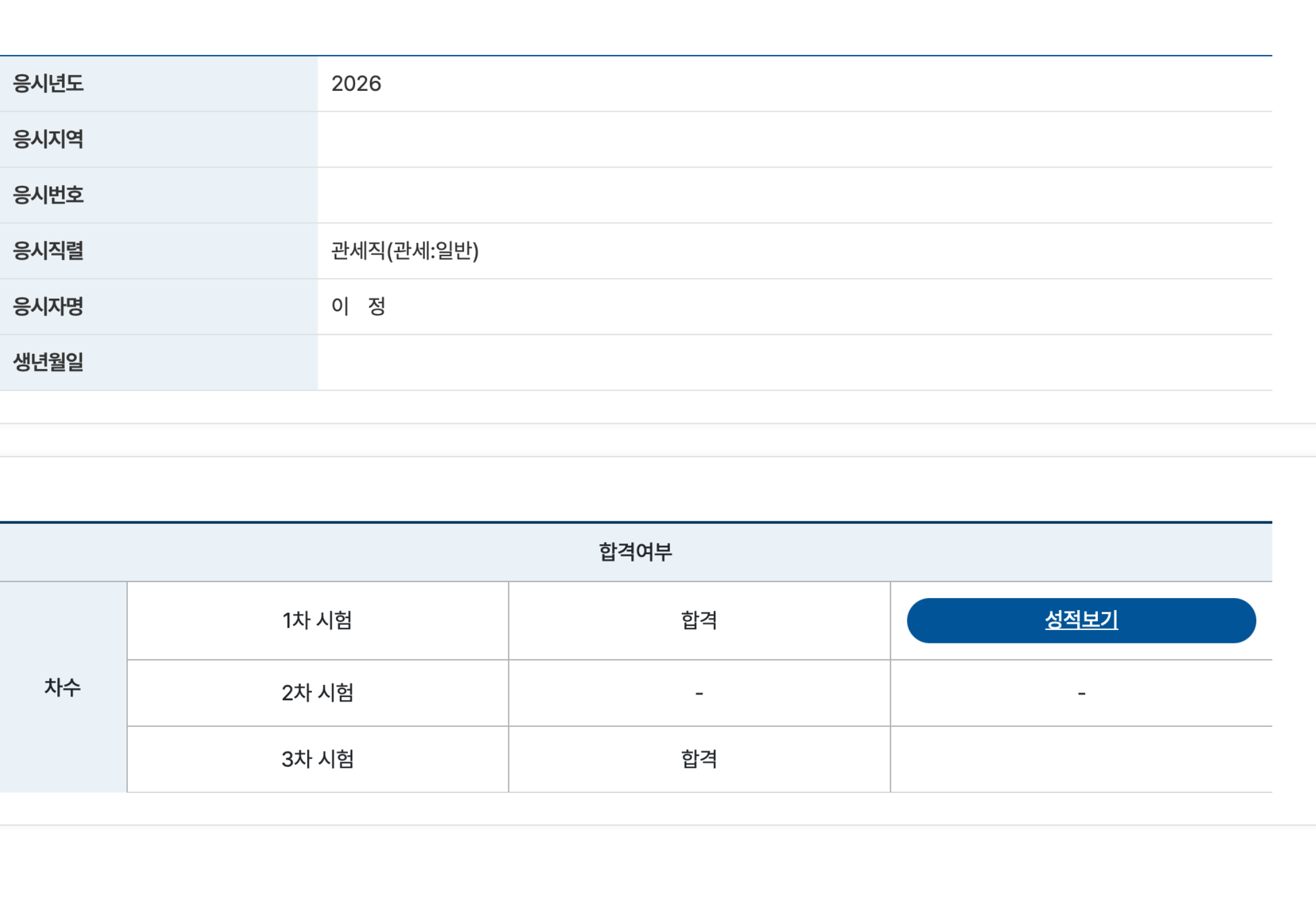The height and width of the screenshot is (903, 1316).
Task: Click the 관세직(관세:일반) value text
Action: [405, 250]
